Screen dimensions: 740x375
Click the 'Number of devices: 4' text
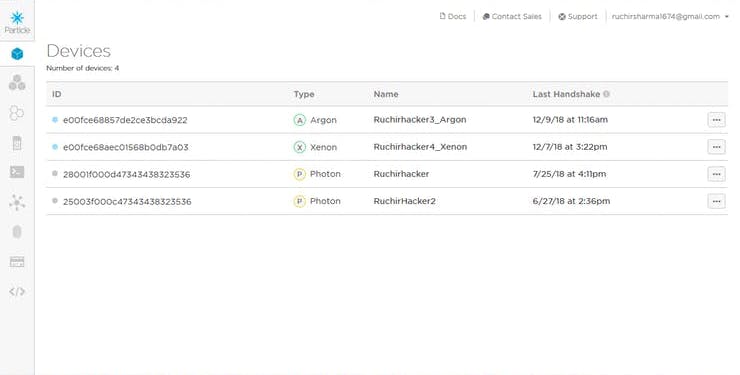(x=83, y=68)
